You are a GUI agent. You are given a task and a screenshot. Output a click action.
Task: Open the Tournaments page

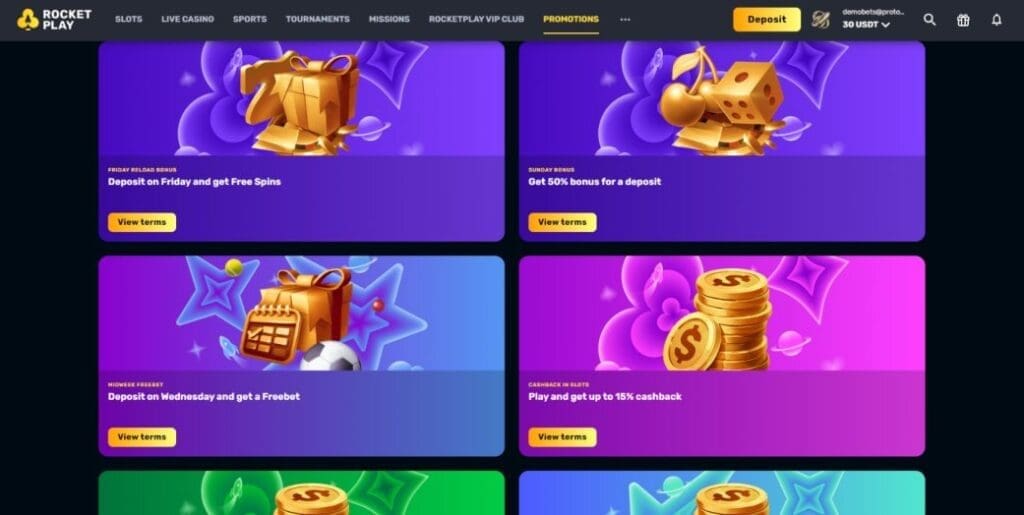click(x=317, y=20)
